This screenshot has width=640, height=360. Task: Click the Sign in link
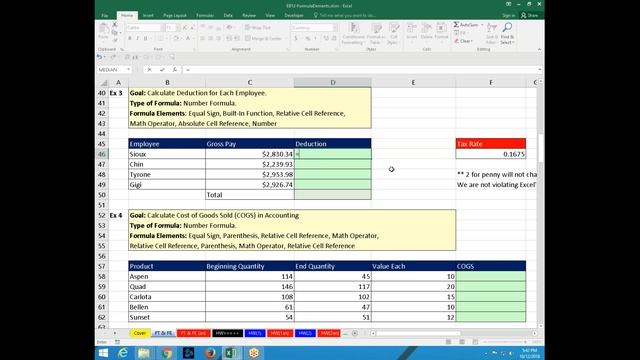509,16
